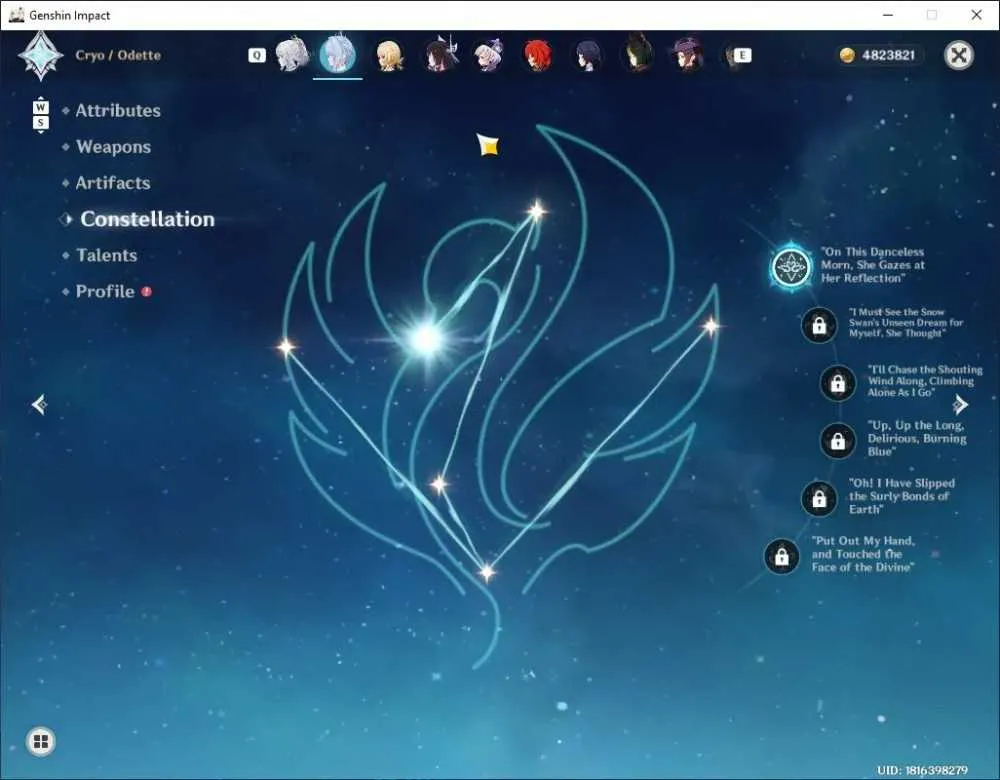This screenshot has height=780, width=1000.
Task: Select the lavender-haired character portrait
Action: click(489, 55)
